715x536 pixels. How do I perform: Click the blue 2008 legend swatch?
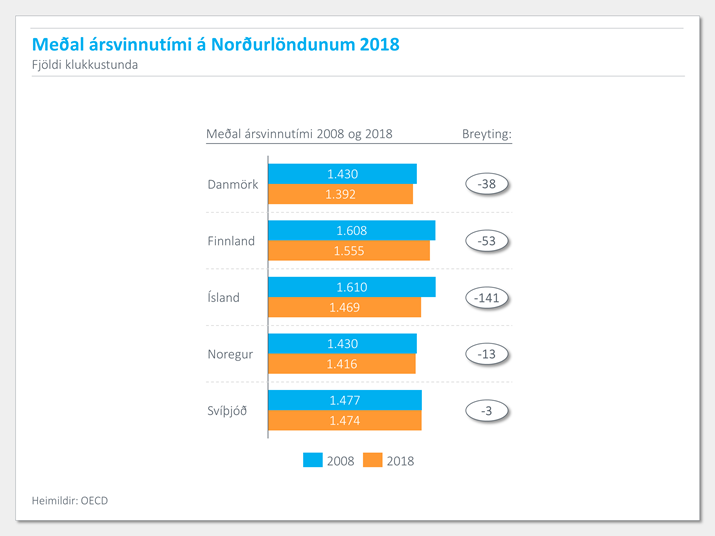[311, 460]
